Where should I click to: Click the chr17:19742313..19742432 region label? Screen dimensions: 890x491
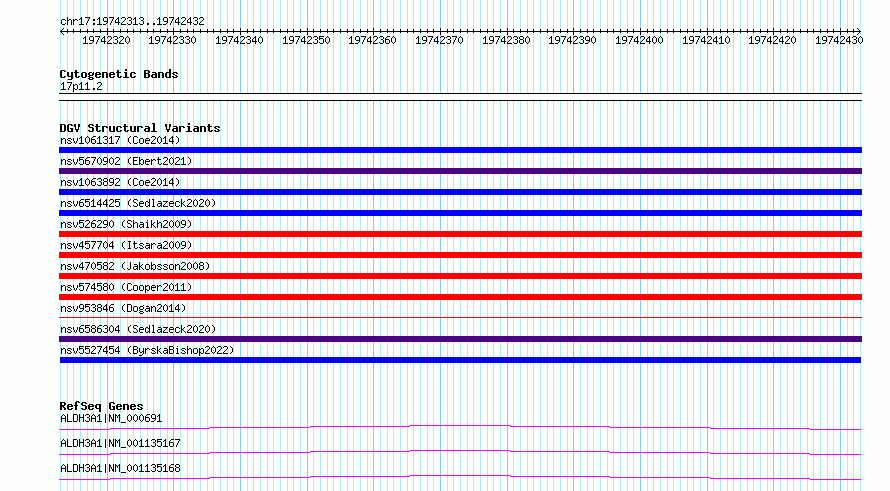coord(132,22)
